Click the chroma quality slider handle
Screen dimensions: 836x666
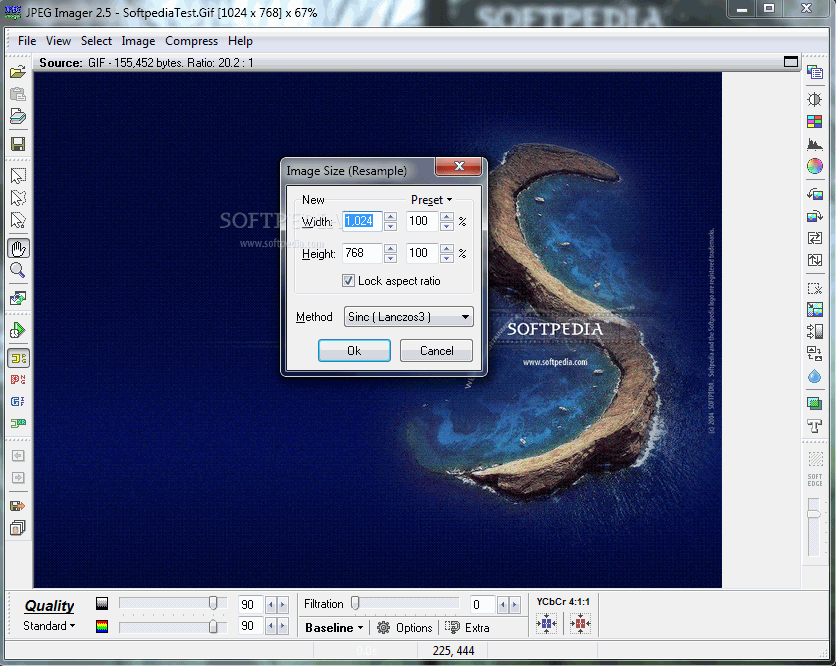click(213, 627)
